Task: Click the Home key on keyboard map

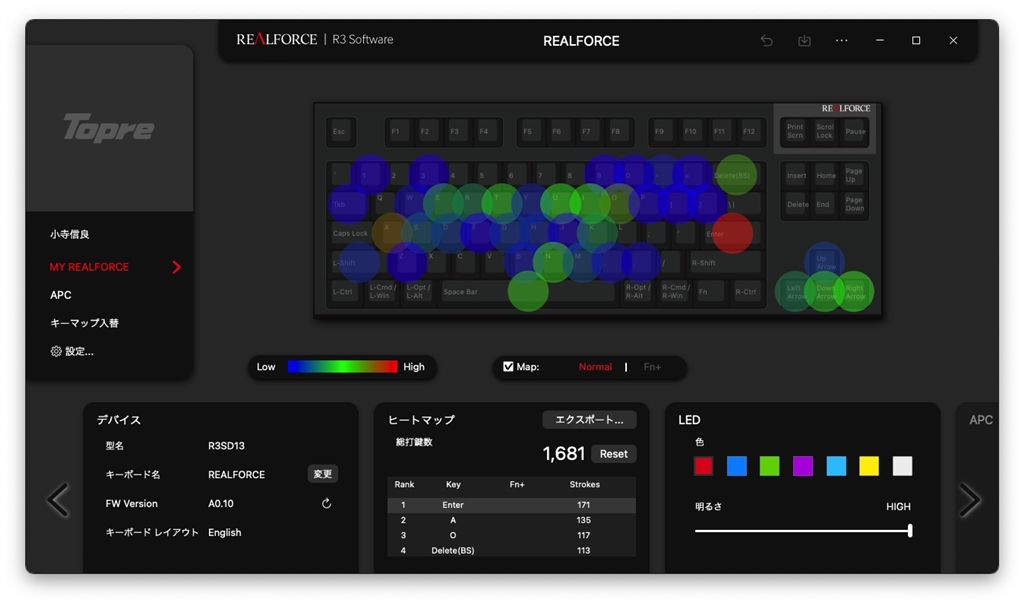Action: (825, 175)
